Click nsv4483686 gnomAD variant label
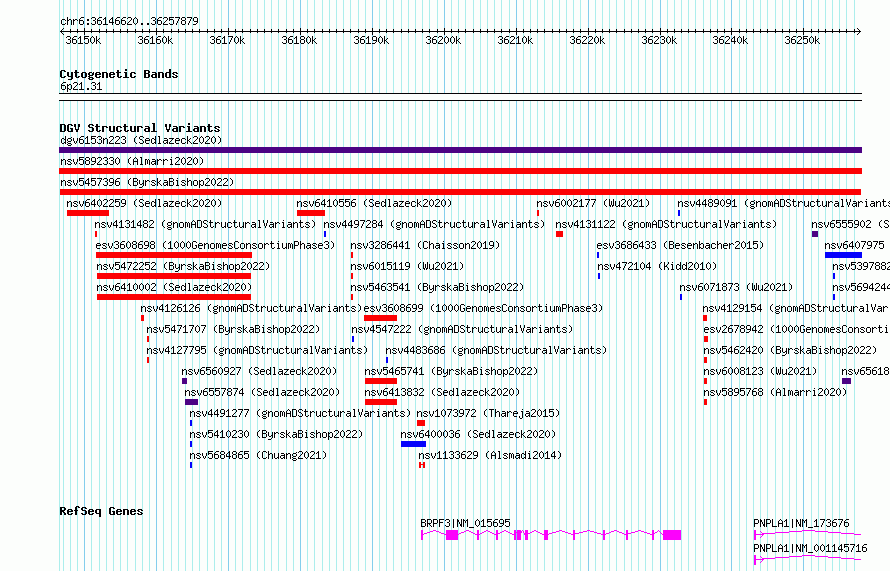Screen dimensions: 890x571 tap(496, 350)
